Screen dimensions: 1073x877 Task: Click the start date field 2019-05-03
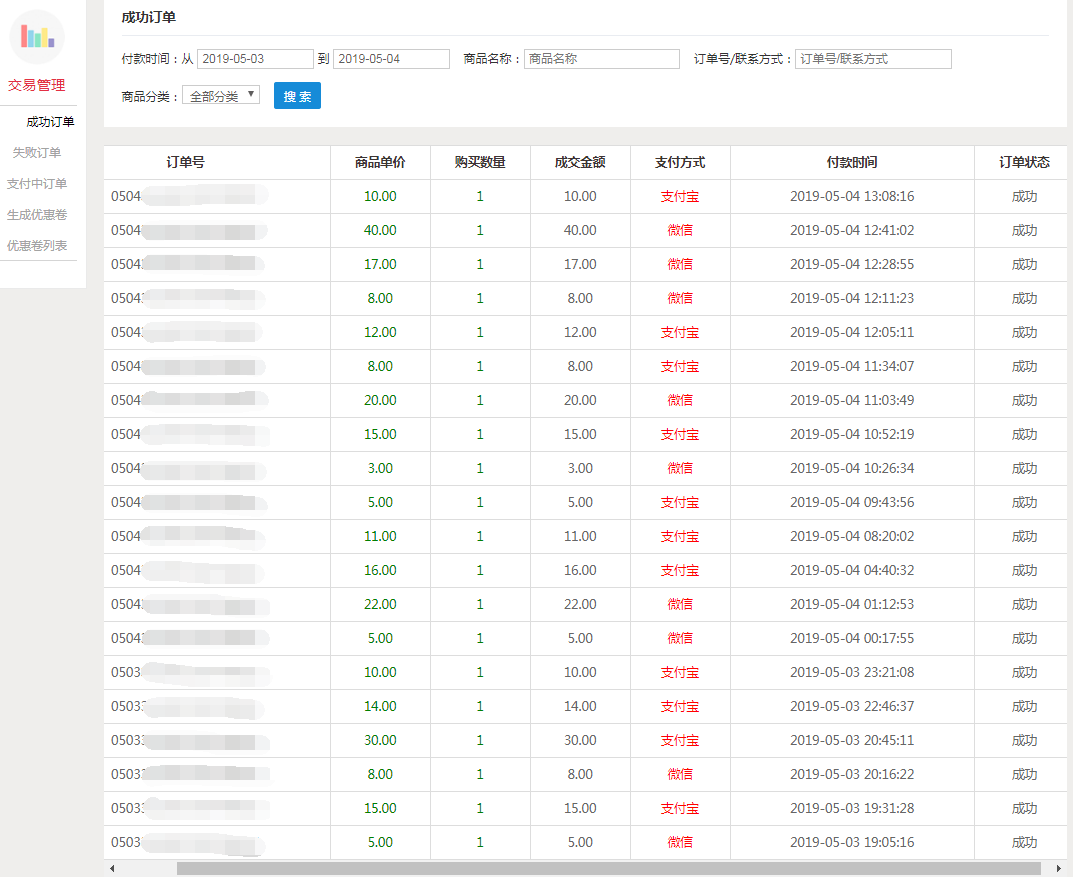255,59
